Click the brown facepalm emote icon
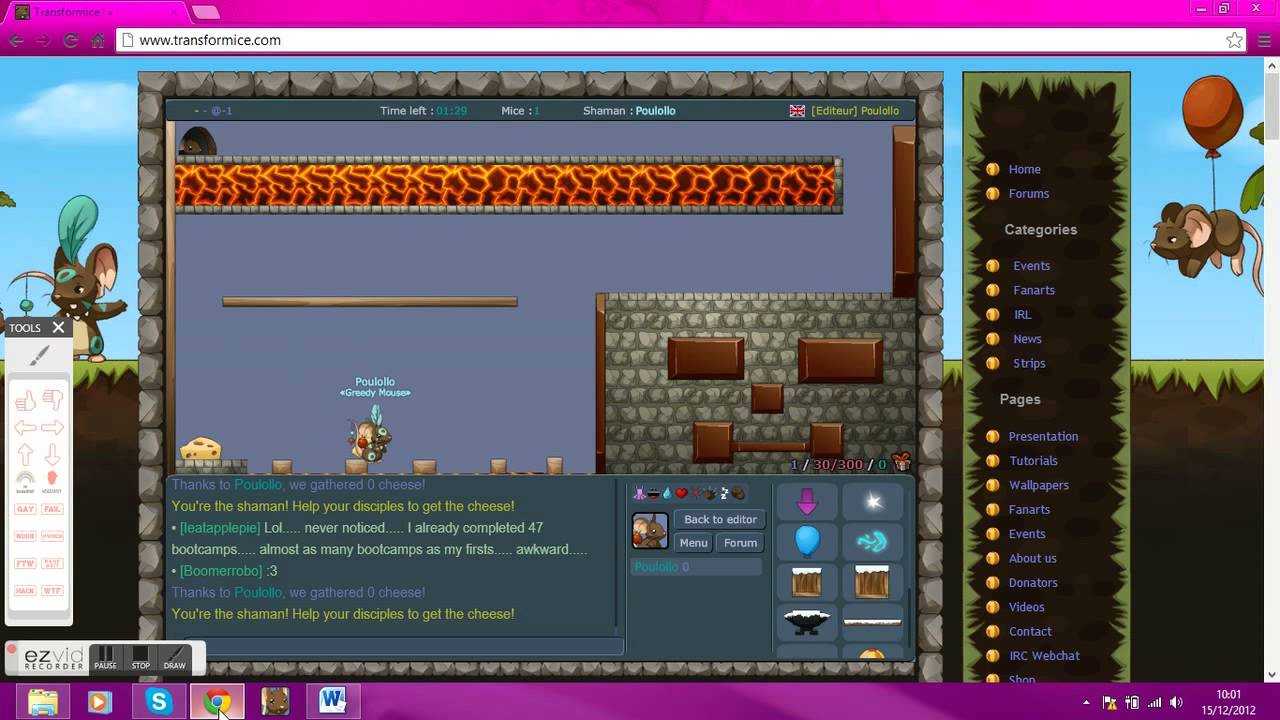 point(738,493)
